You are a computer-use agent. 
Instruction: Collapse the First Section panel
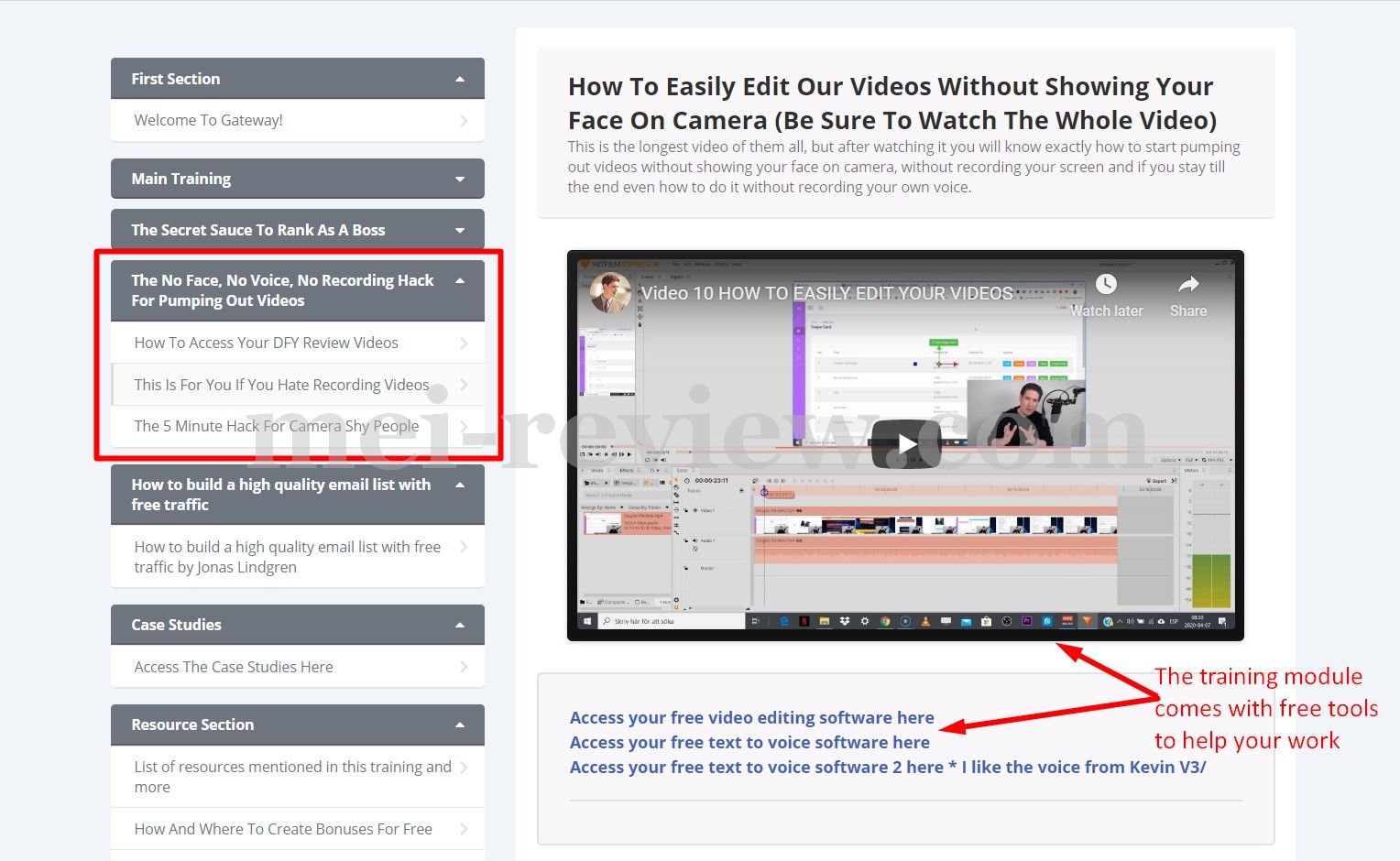pyautogui.click(x=460, y=80)
